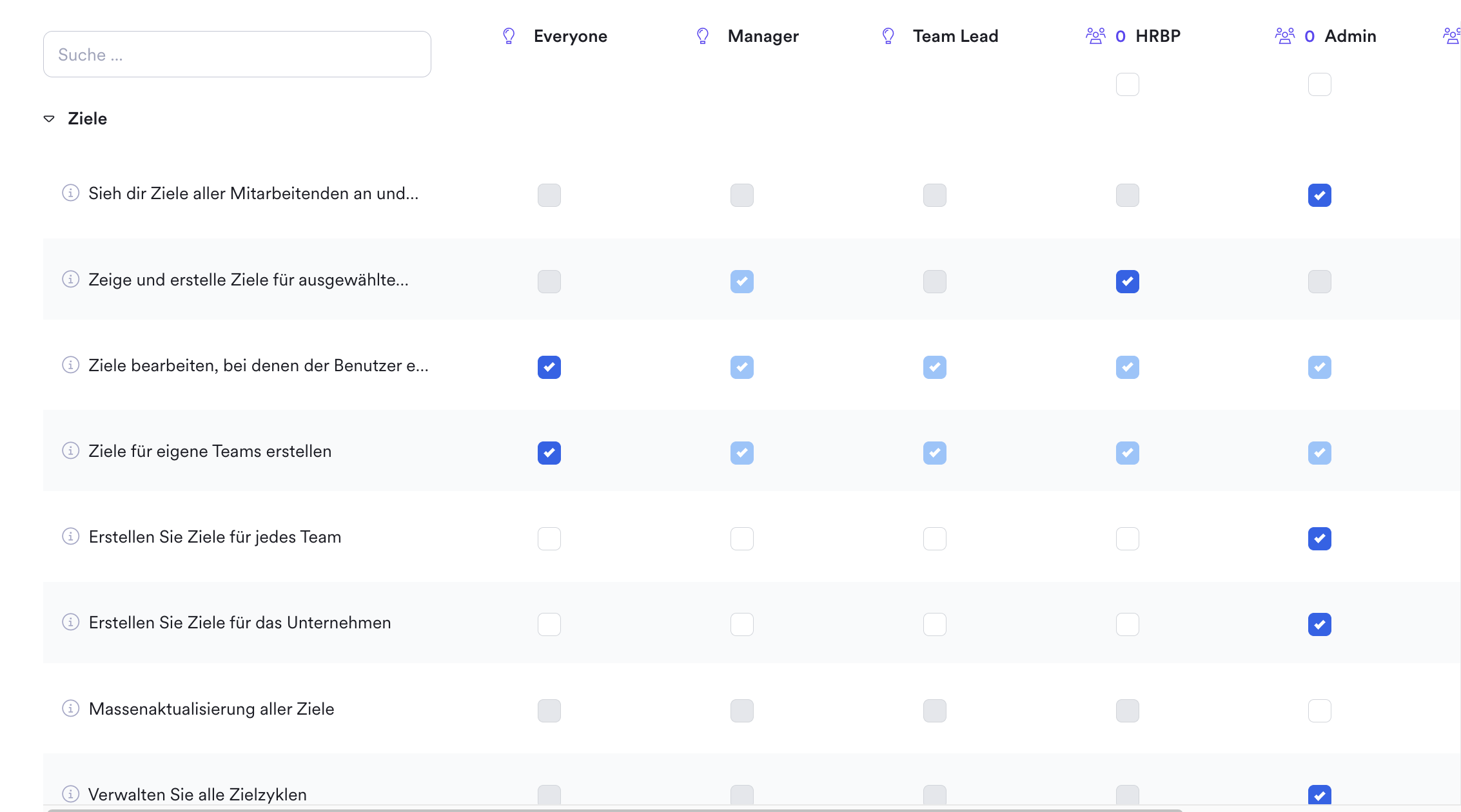Screen dimensions: 1461x812
Task: Check Team Lead for 'Erstellen Sie Ziele für das Unternehmen'
Action: coord(935,624)
